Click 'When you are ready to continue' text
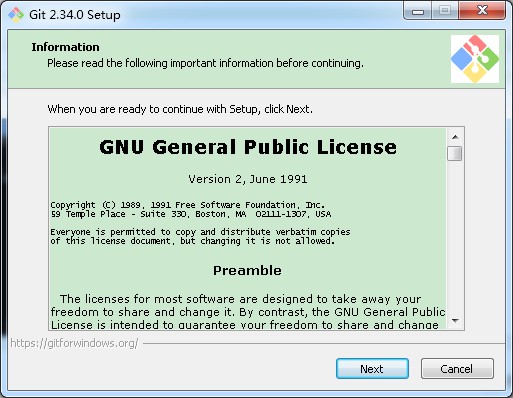 (180, 109)
